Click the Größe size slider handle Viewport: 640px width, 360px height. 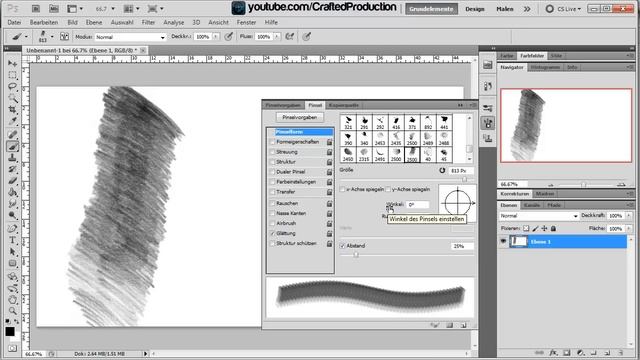464,179
